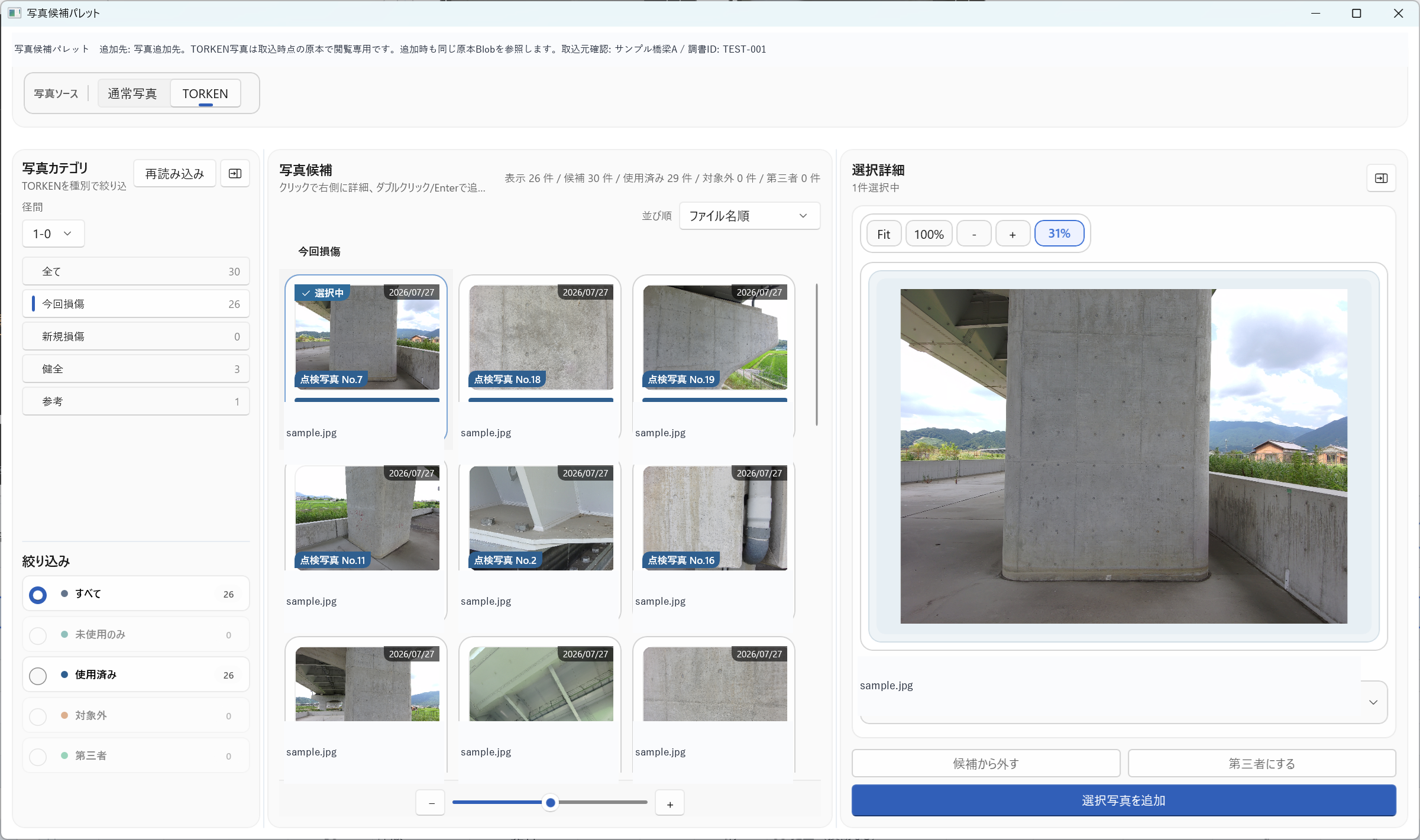1420x840 pixels.
Task: Click the thumbnail size slider handle
Action: coord(551,803)
